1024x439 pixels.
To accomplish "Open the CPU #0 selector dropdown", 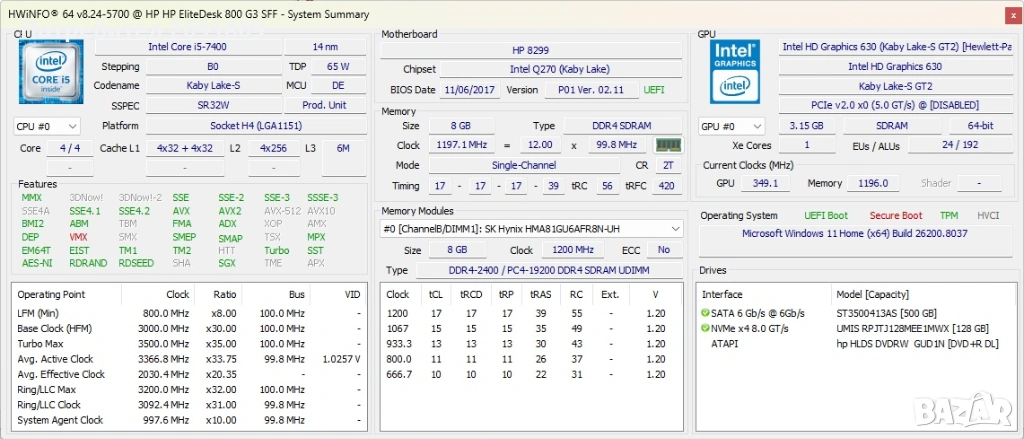I will click(x=47, y=126).
